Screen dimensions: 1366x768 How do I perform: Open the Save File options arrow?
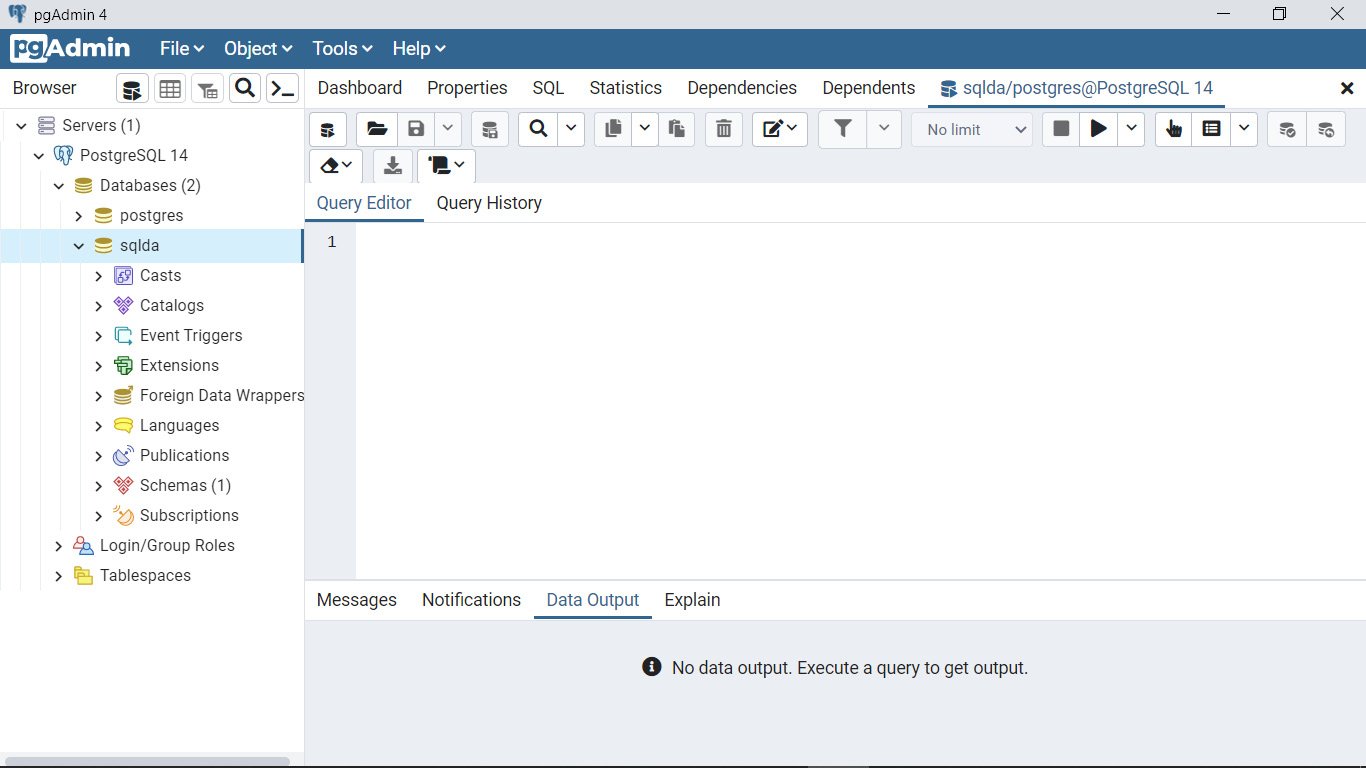coord(447,130)
